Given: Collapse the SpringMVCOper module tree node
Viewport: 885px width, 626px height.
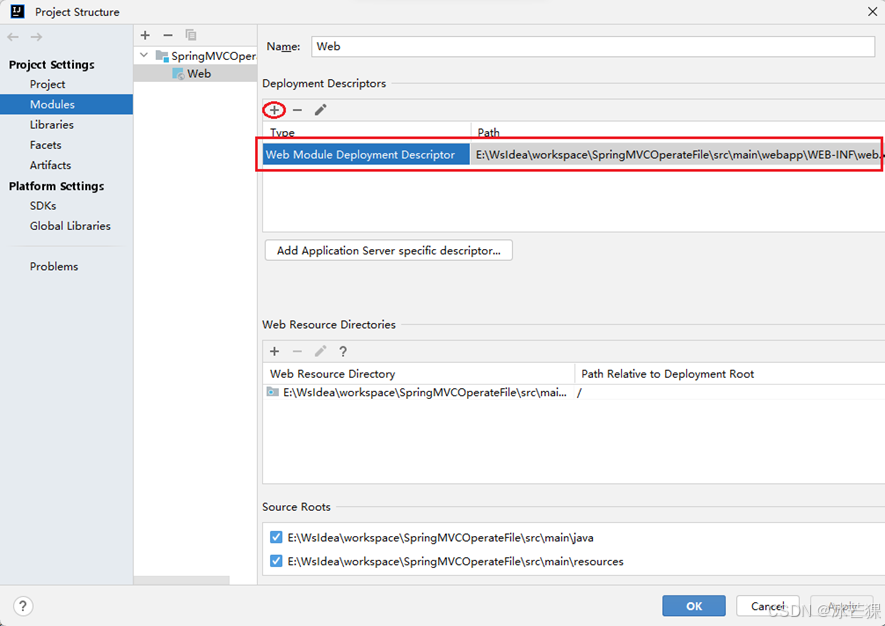Looking at the screenshot, I should coord(144,55).
